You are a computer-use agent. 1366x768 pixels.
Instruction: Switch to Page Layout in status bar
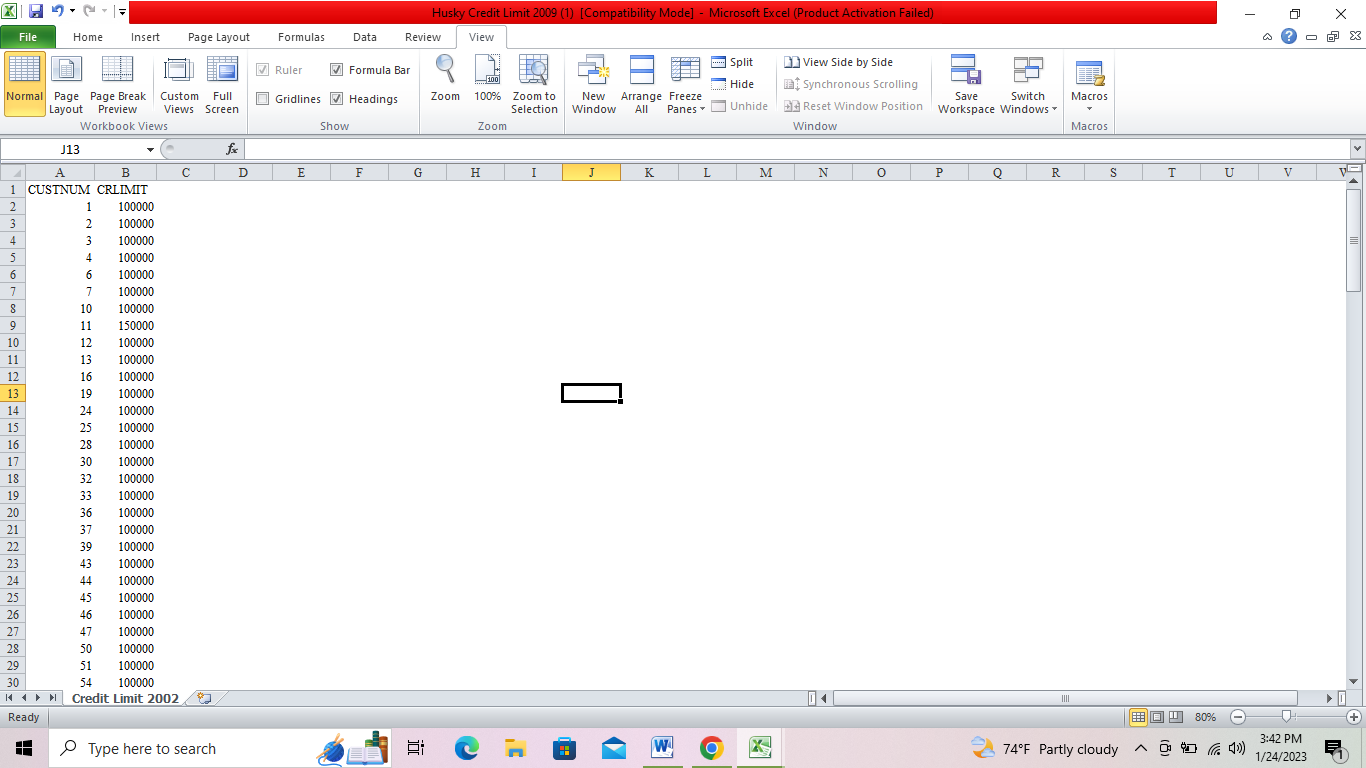(x=1157, y=717)
